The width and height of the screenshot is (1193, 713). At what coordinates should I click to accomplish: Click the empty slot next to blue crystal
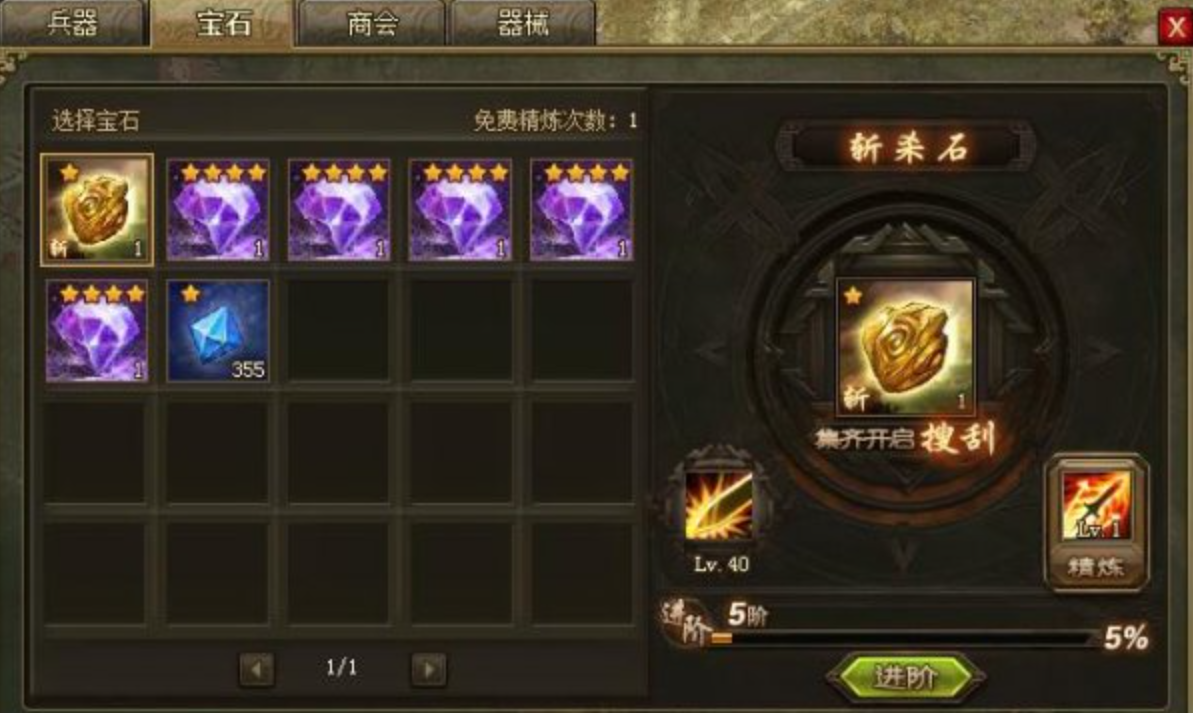pos(339,330)
